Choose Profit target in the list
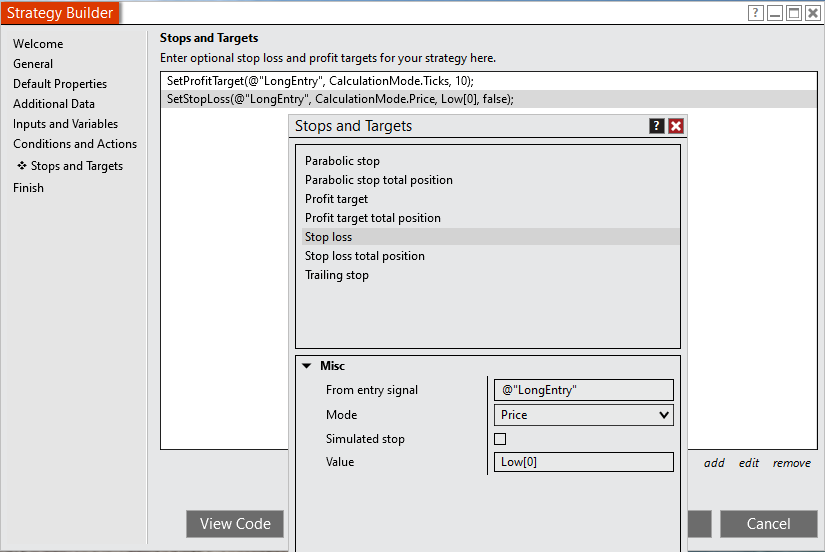The width and height of the screenshot is (825, 552). 336,199
